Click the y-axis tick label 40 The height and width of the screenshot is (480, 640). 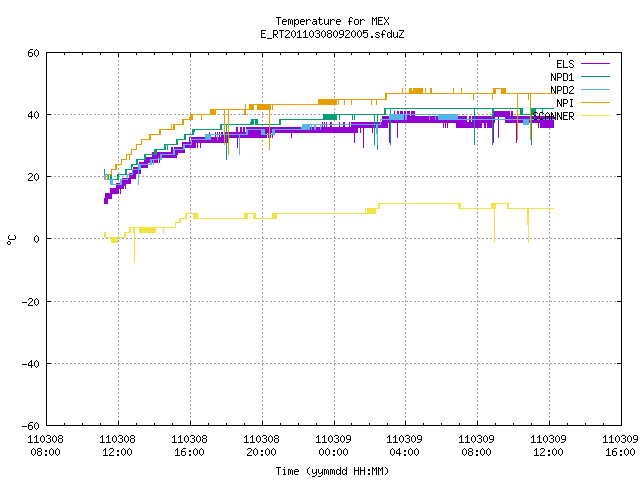tap(33, 115)
